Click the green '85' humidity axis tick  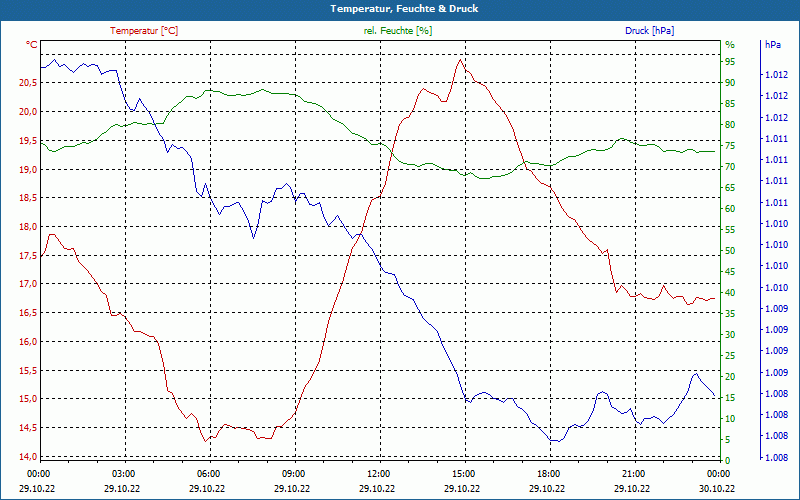(730, 104)
